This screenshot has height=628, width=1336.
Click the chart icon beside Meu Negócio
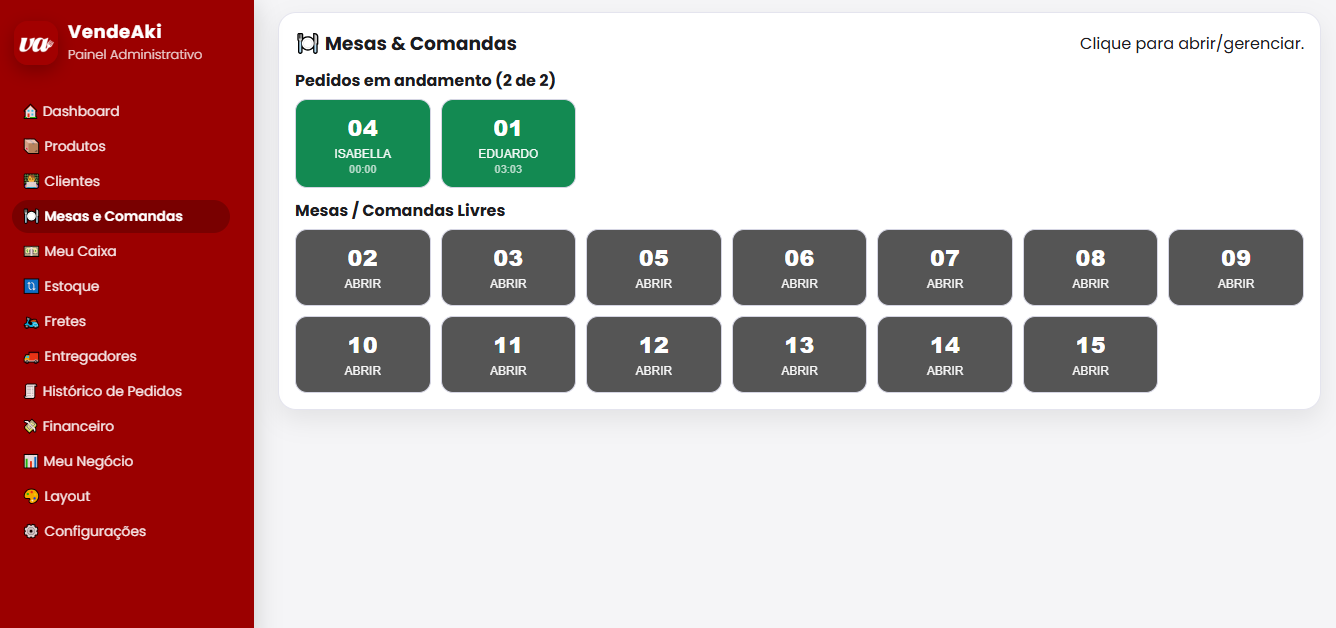31,462
